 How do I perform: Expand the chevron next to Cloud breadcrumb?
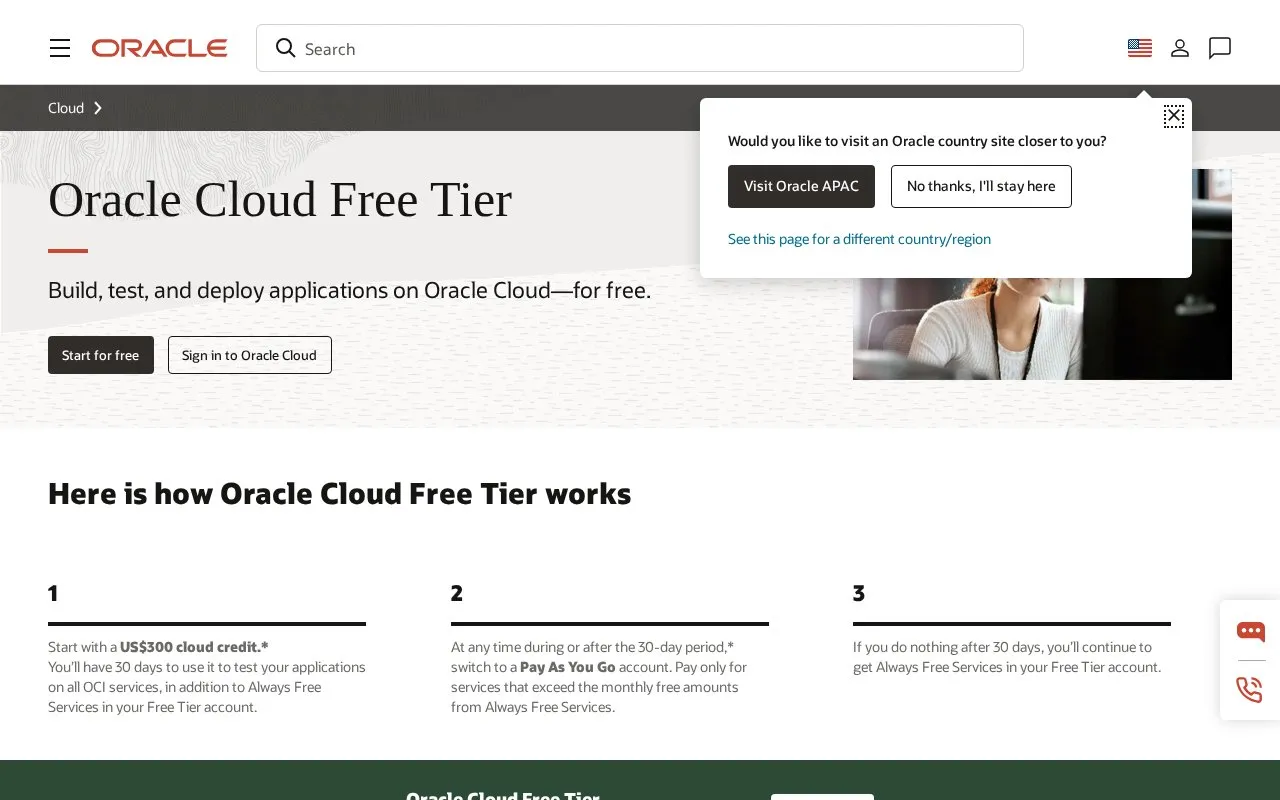tap(98, 108)
